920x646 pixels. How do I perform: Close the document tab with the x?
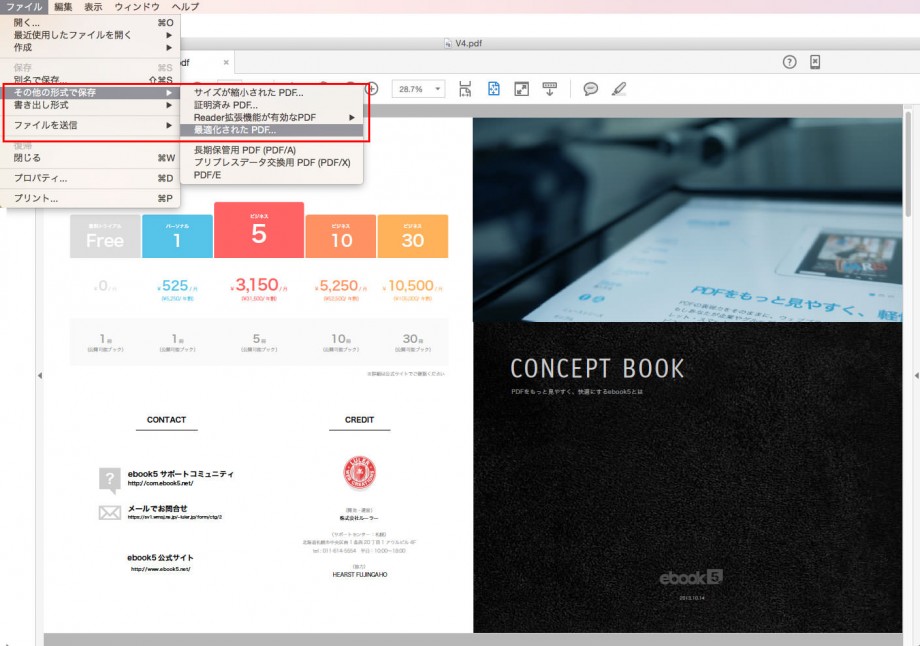(226, 62)
